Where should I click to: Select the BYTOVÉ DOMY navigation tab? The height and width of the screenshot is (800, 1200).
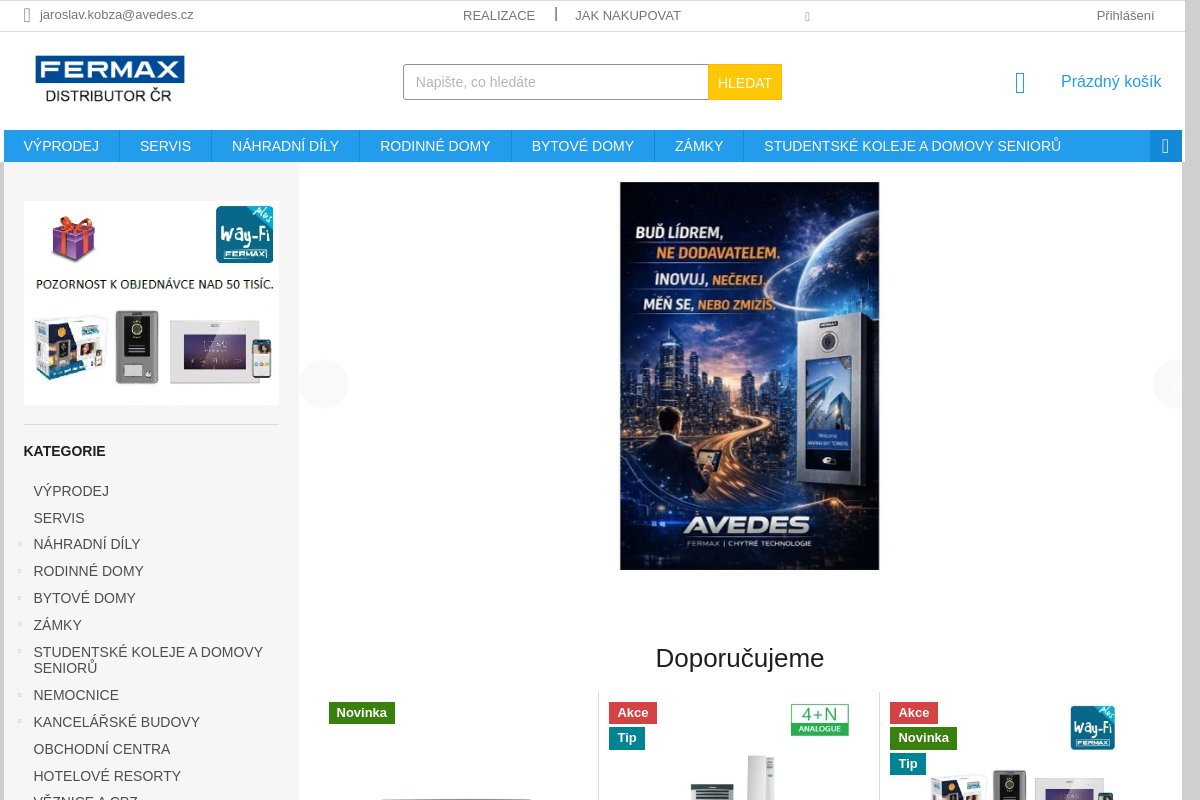click(582, 146)
